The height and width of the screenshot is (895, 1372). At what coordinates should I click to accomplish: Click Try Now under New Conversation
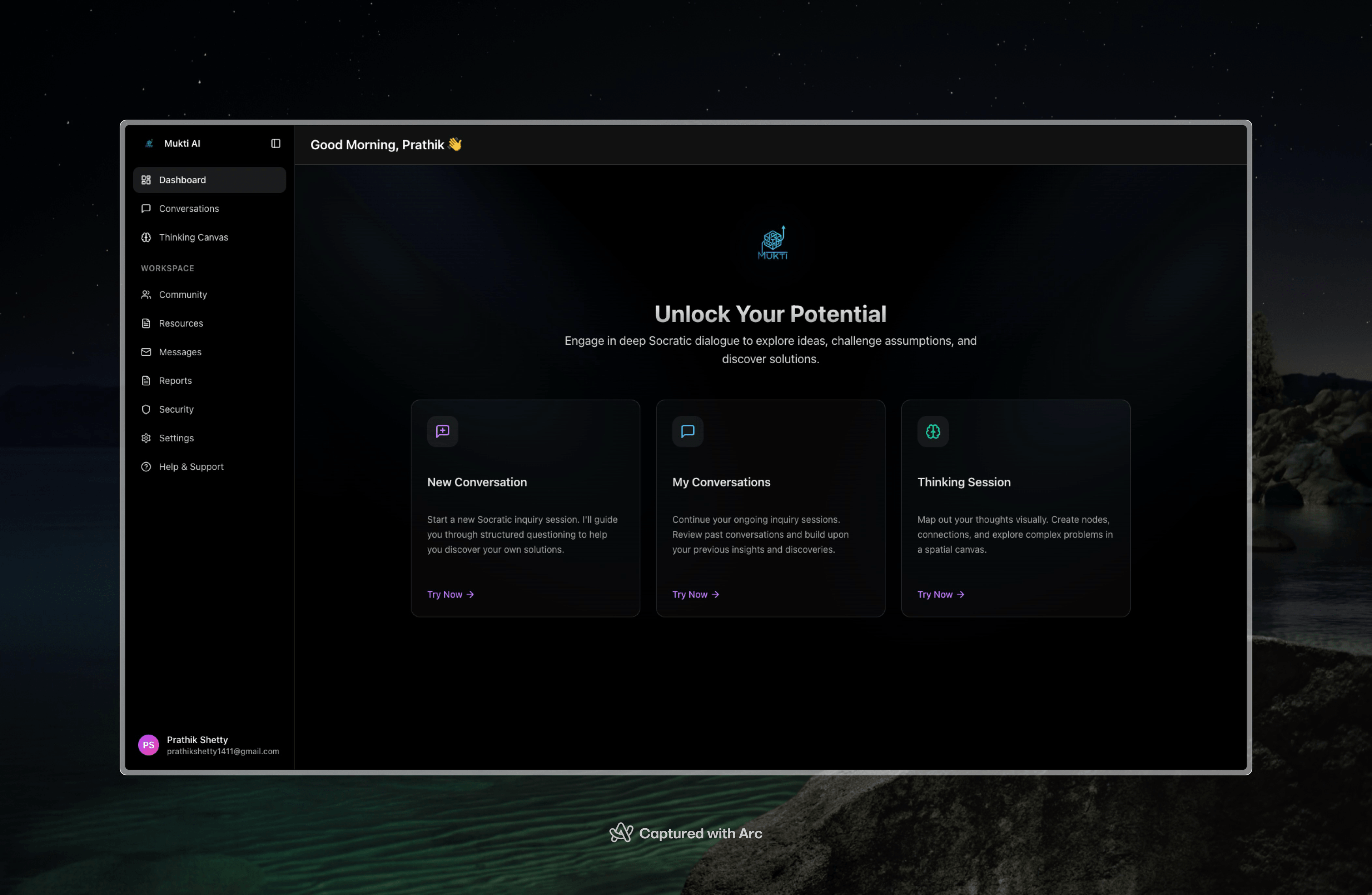450,594
